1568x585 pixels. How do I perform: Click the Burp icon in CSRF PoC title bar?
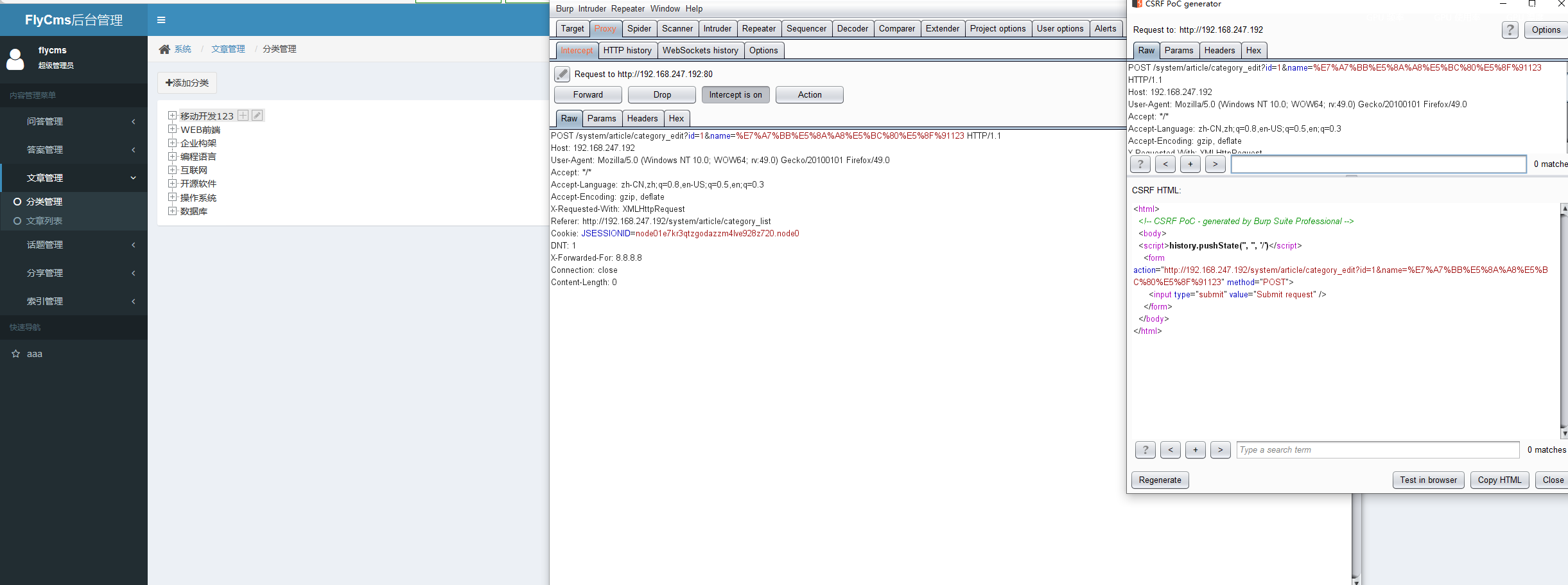pyautogui.click(x=1137, y=4)
